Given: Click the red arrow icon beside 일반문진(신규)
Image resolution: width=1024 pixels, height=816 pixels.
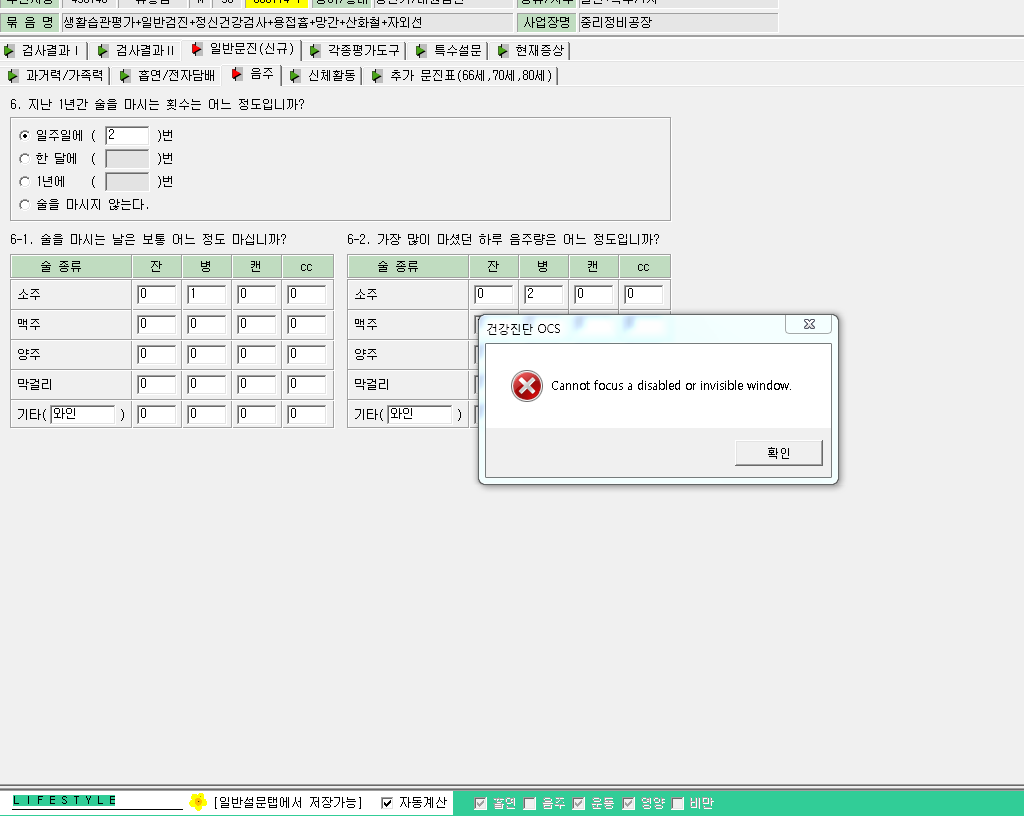Looking at the screenshot, I should (196, 49).
